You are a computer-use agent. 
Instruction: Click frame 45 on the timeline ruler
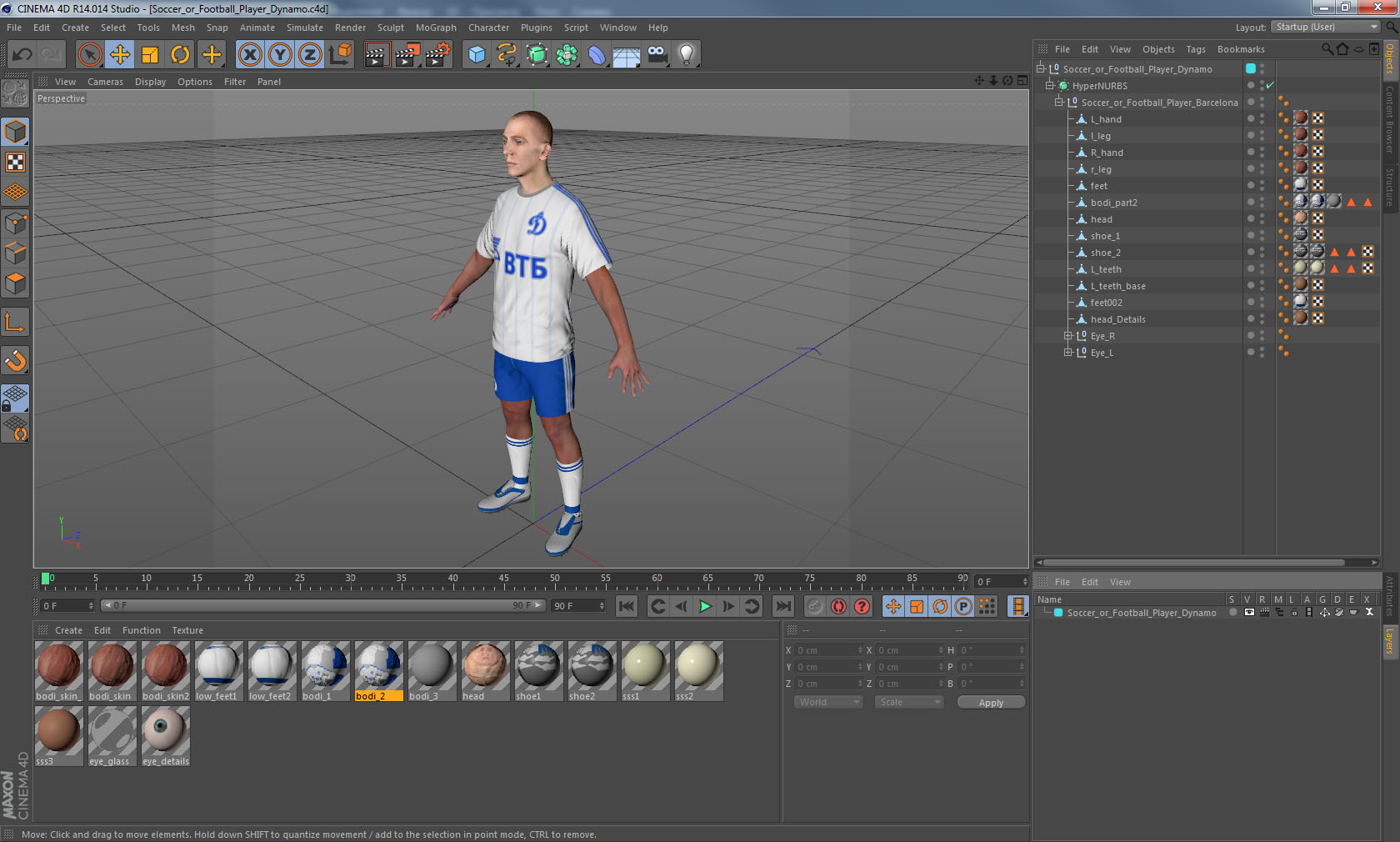click(x=503, y=580)
